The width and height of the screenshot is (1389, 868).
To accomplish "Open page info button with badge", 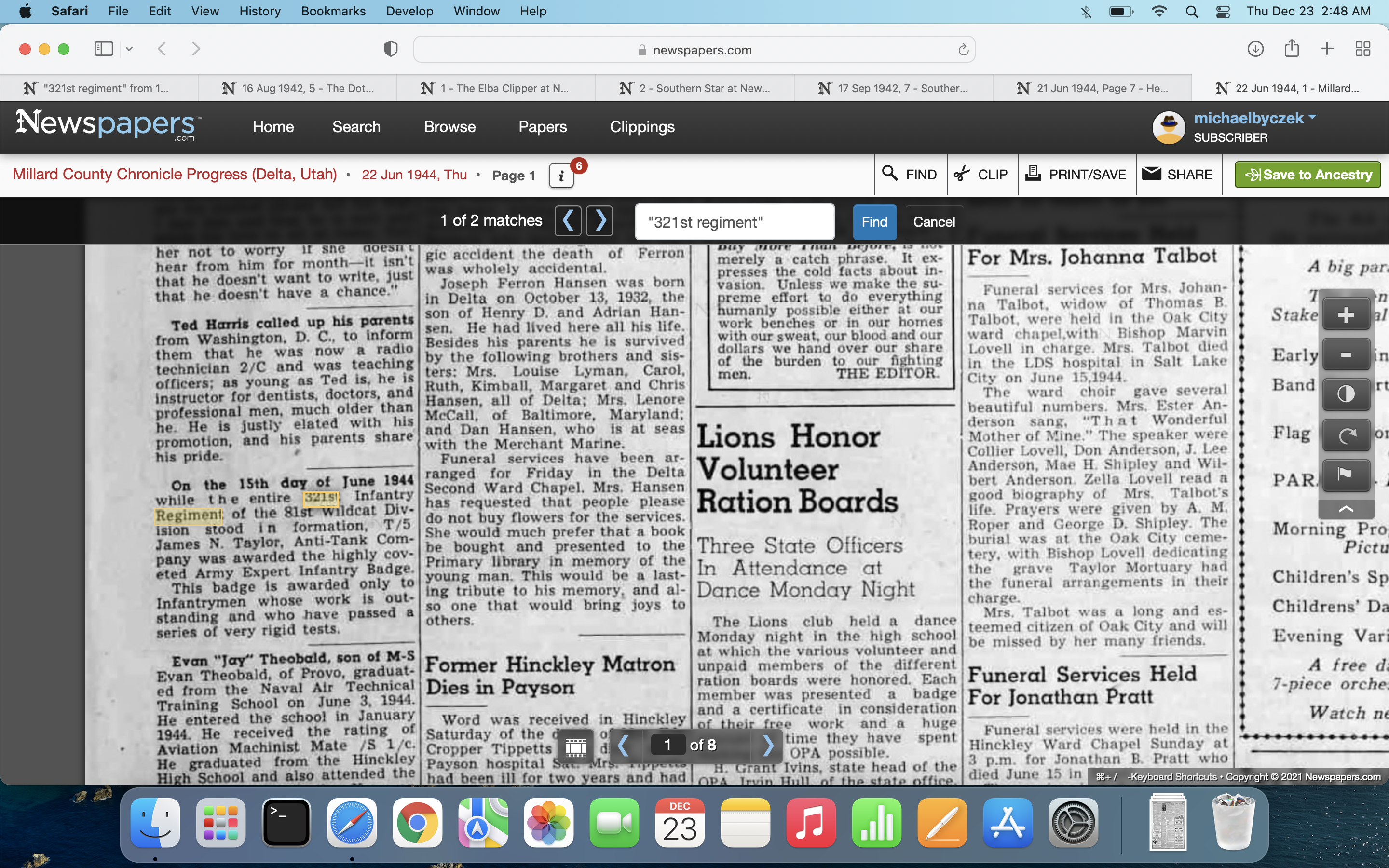I will (561, 176).
